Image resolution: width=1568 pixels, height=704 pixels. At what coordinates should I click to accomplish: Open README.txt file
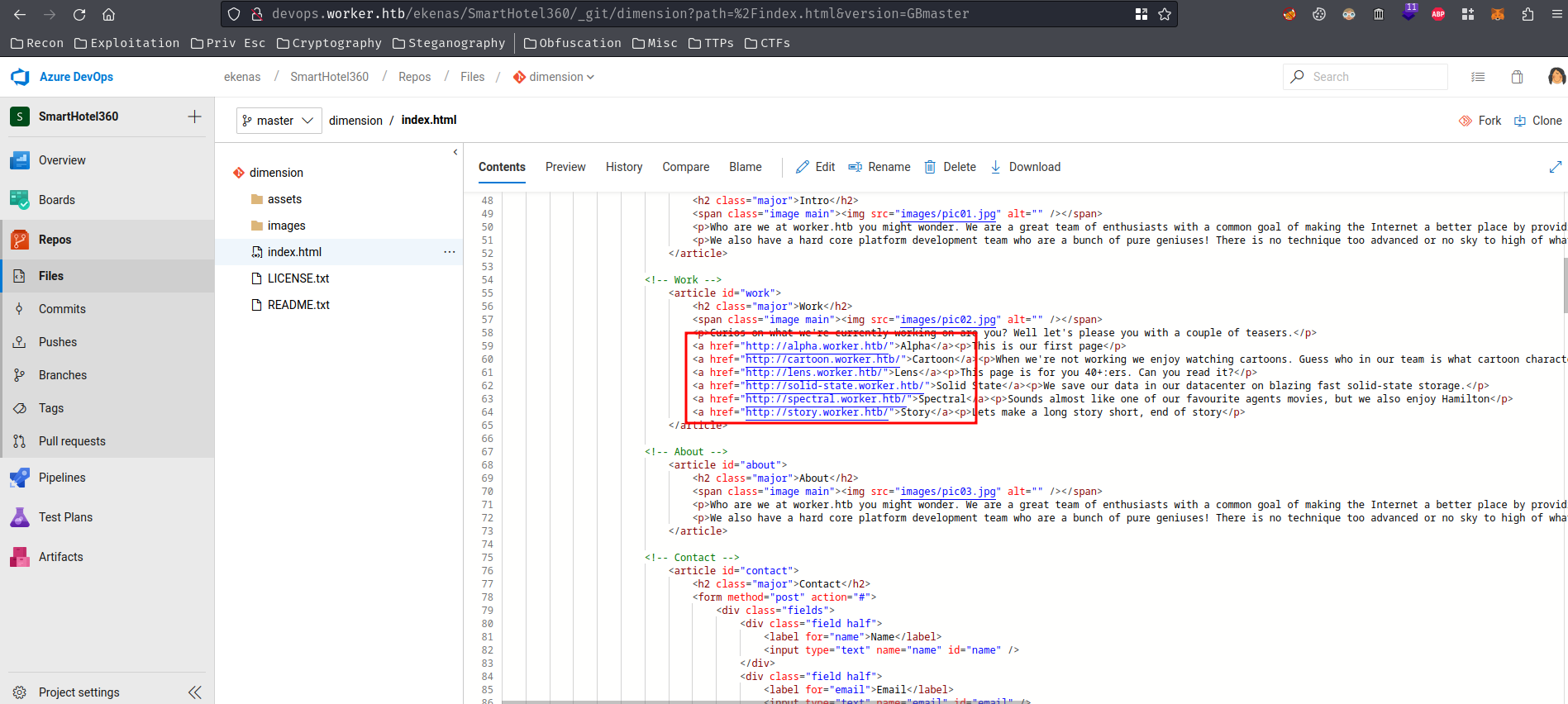pos(298,305)
